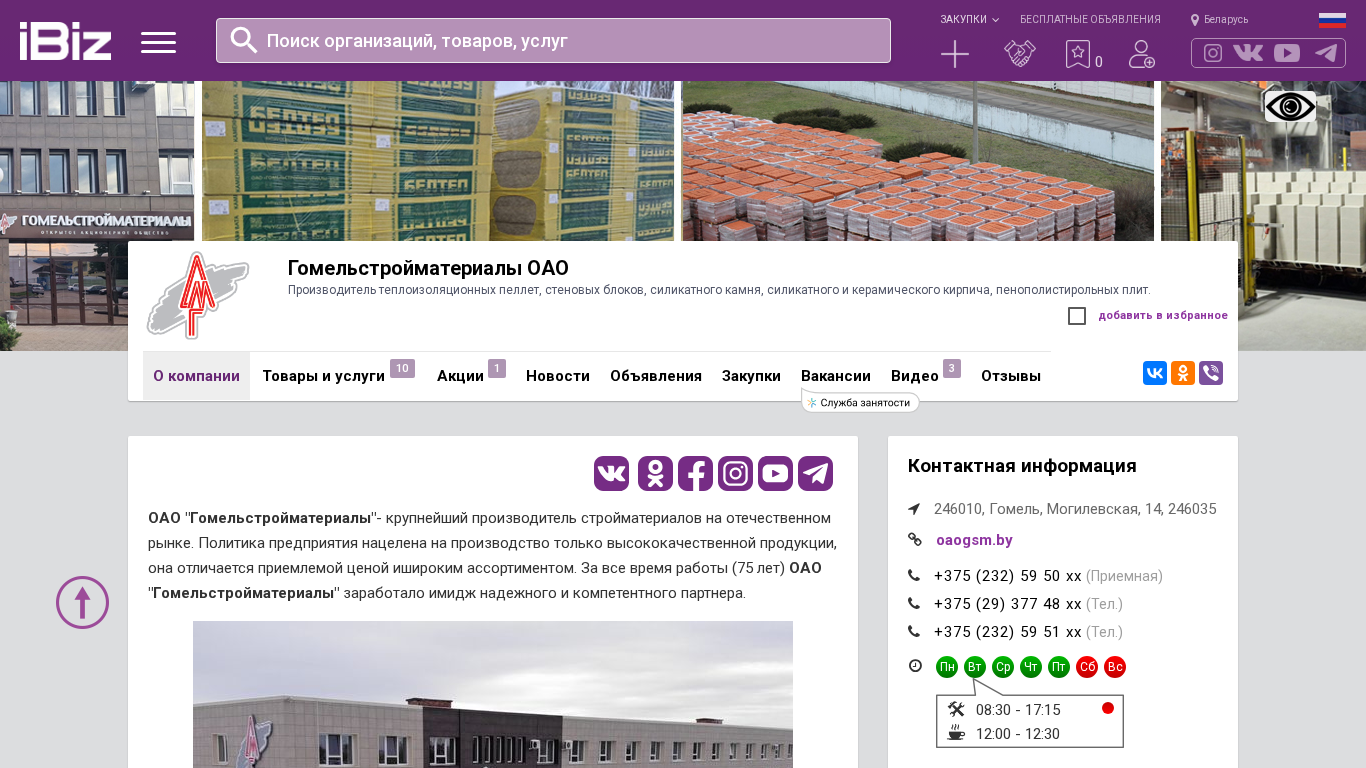The width and height of the screenshot is (1366, 768).
Task: Open company Instagram page icon
Action: click(736, 474)
